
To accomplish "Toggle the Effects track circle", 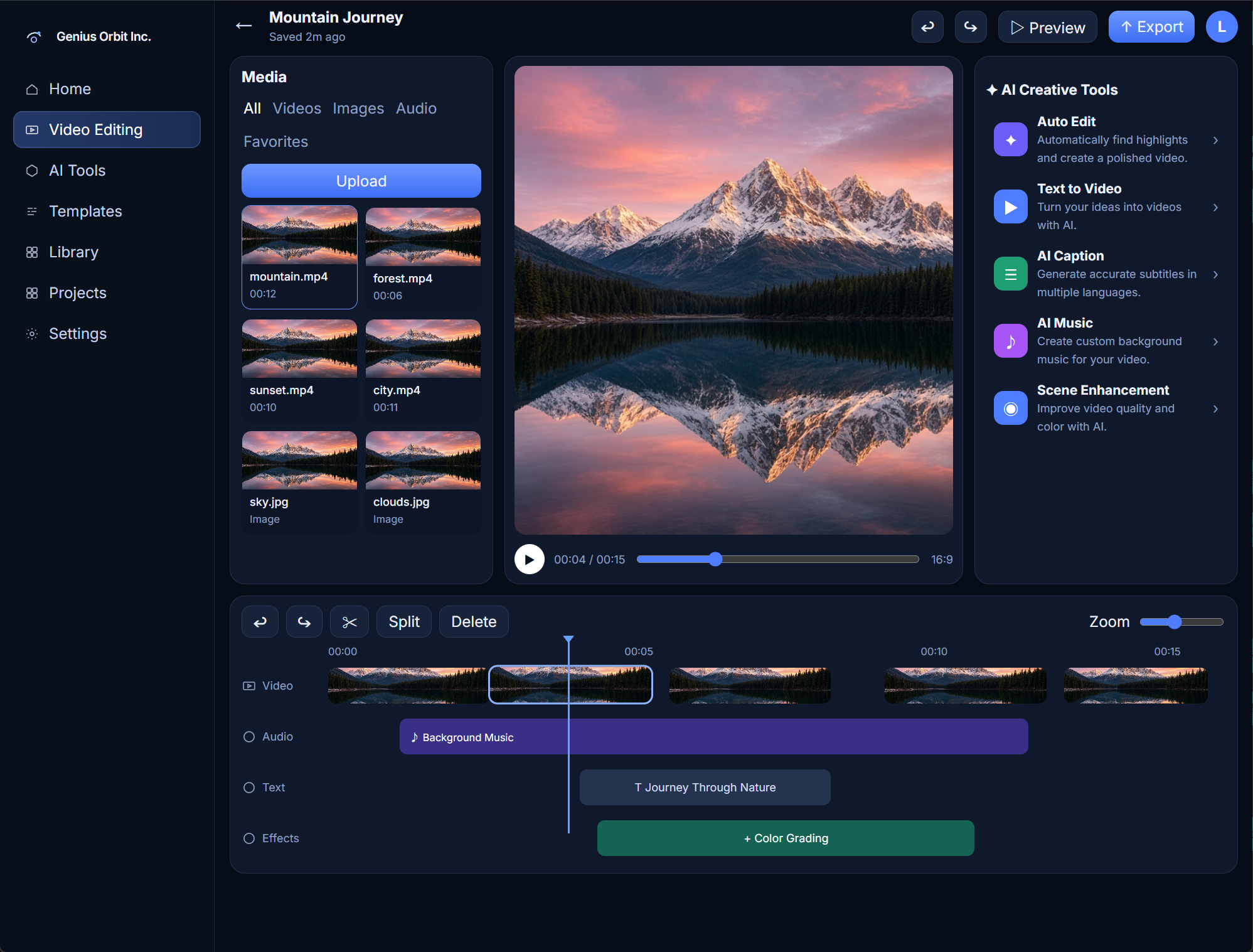I will (x=249, y=838).
